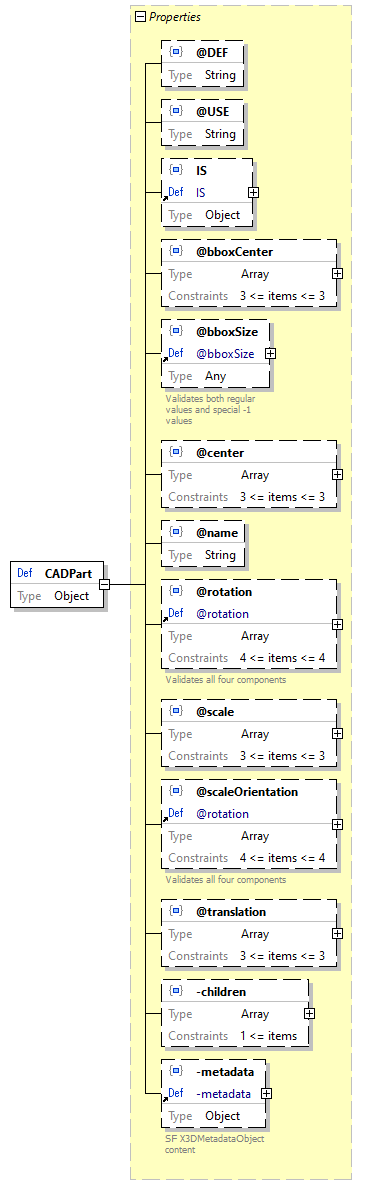Click the @scale property icon

tap(176, 711)
